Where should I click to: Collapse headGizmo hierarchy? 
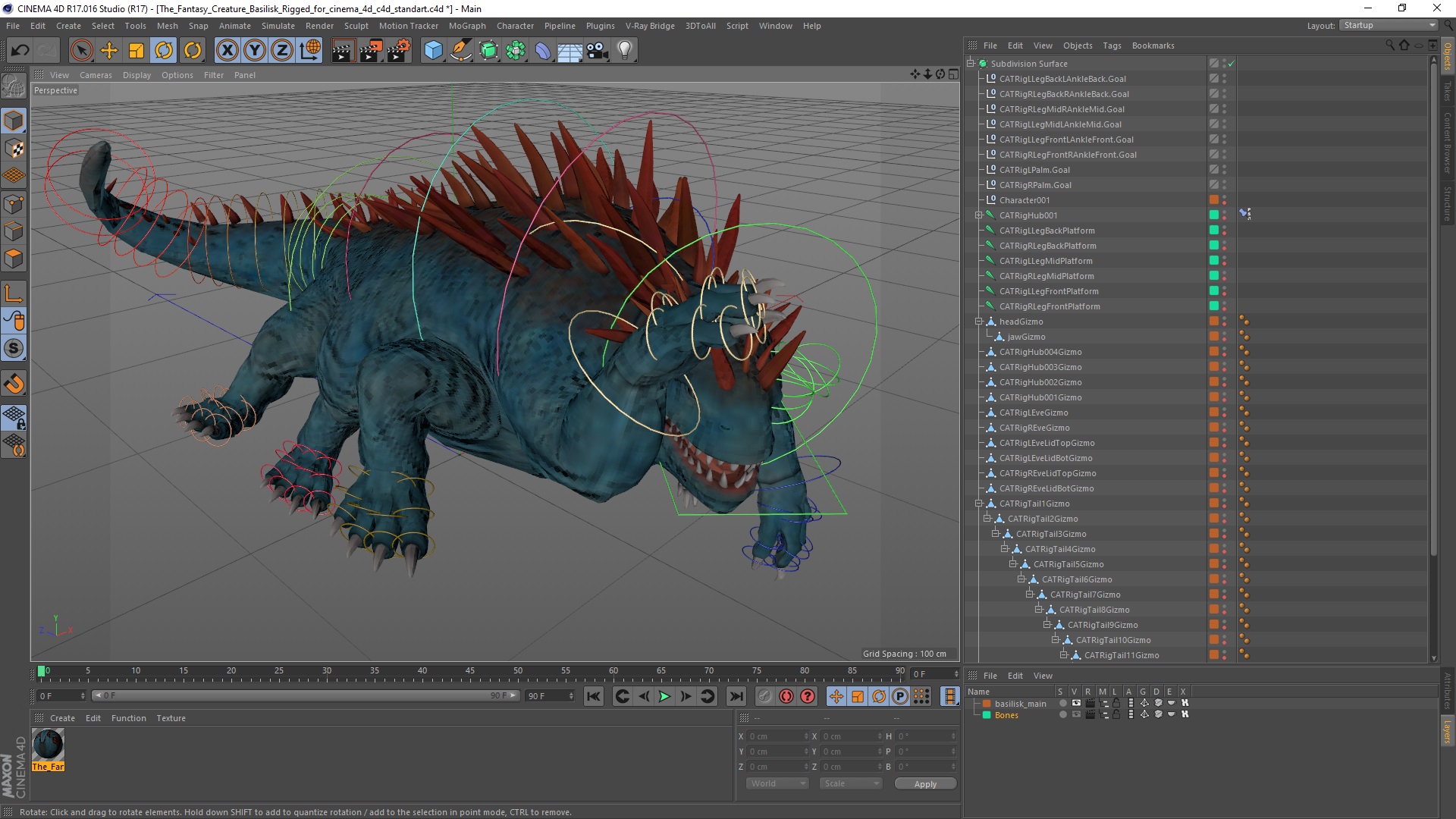(979, 322)
